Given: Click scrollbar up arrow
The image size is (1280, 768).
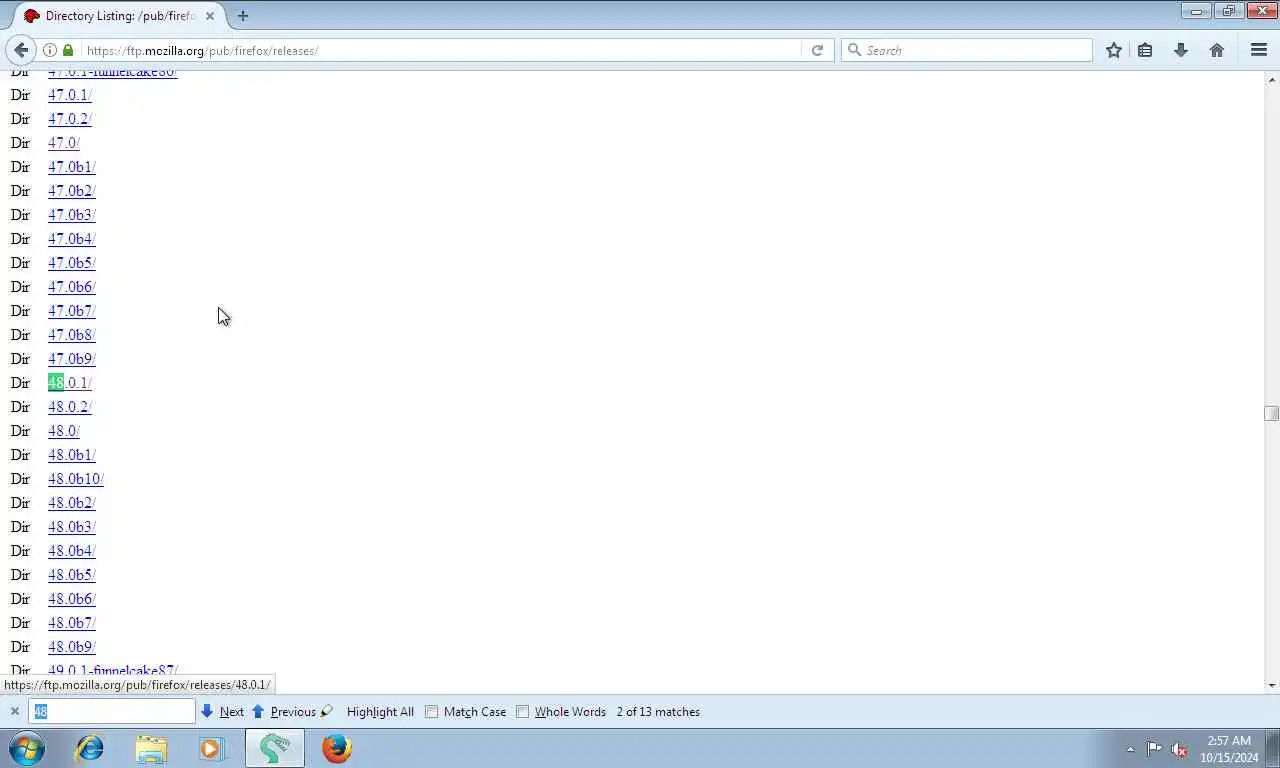Looking at the screenshot, I should tap(1271, 79).
